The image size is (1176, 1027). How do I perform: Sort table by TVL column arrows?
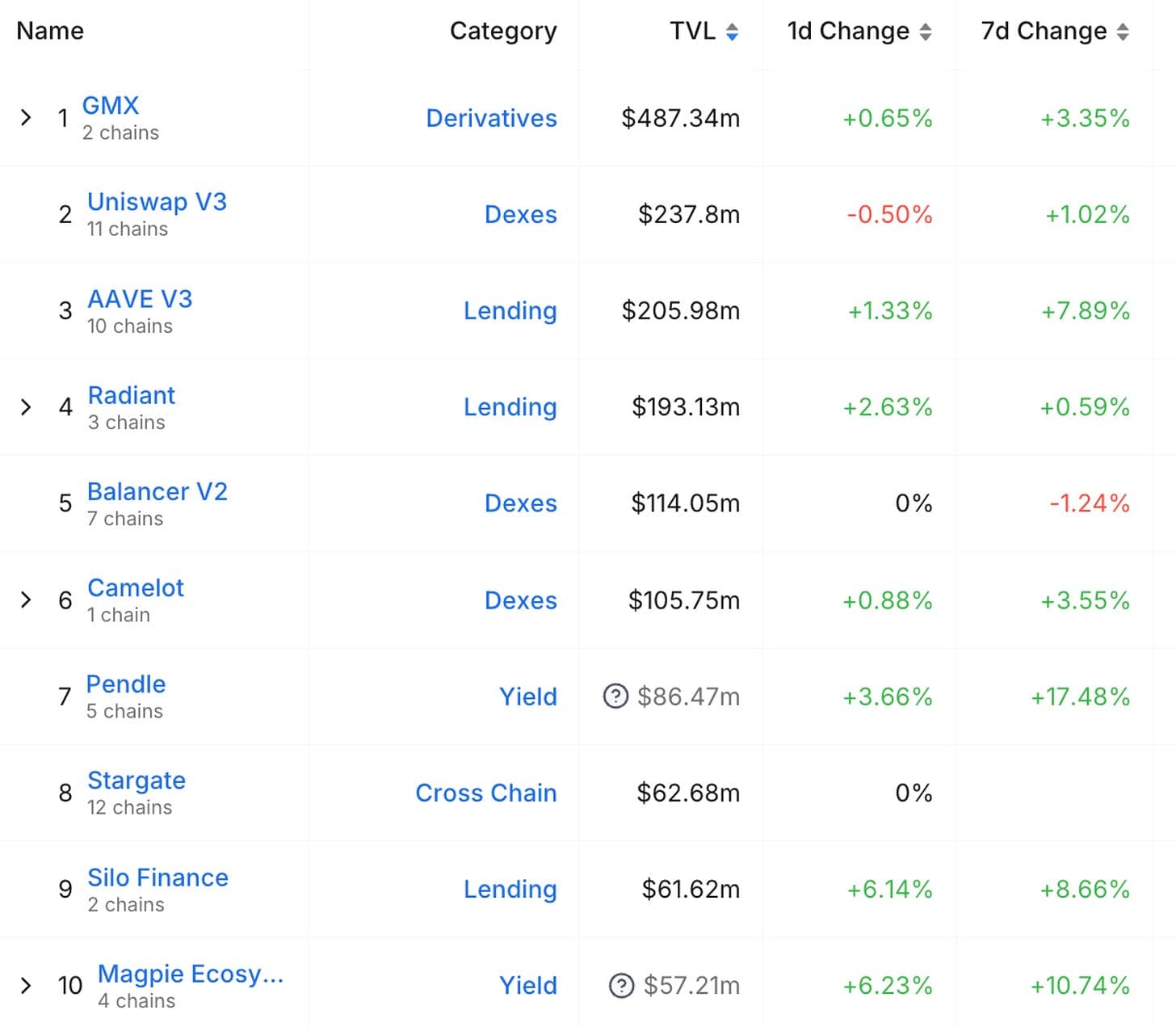pos(732,32)
